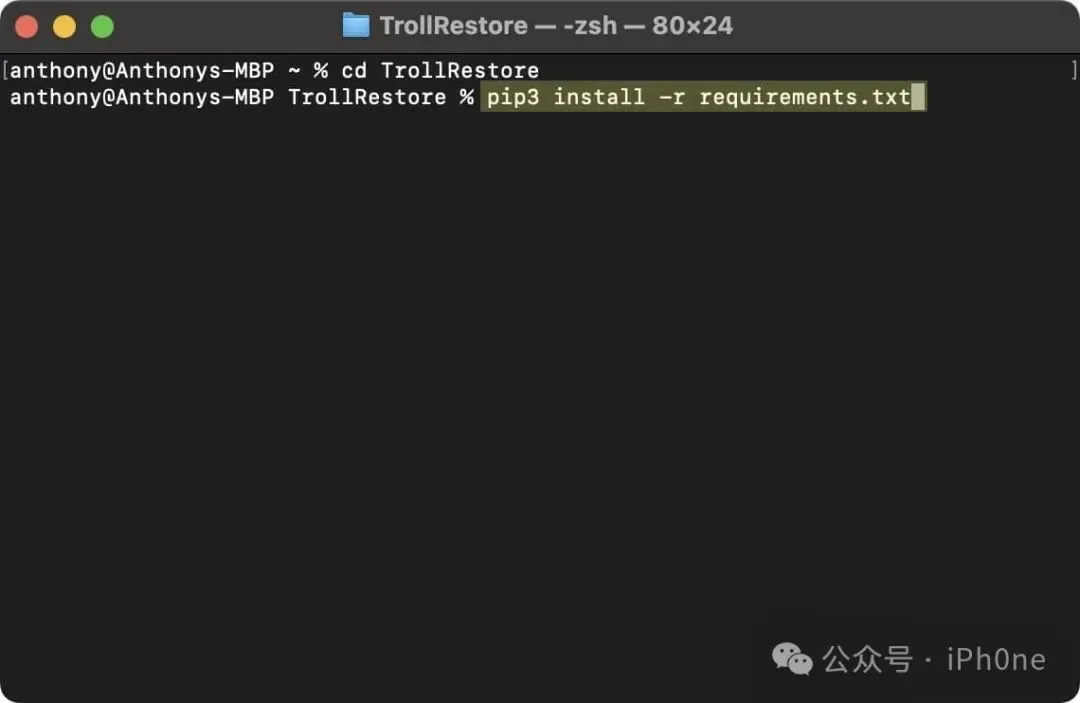This screenshot has width=1080, height=703.
Task: Click the text cursor block after requirements.txt
Action: click(x=918, y=97)
